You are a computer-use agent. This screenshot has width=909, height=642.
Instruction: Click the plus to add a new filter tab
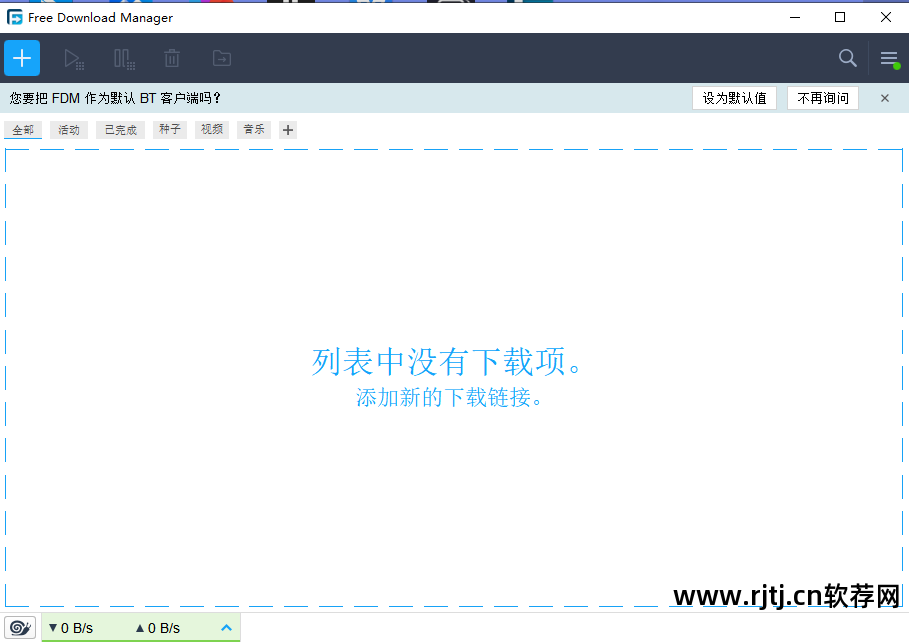287,129
